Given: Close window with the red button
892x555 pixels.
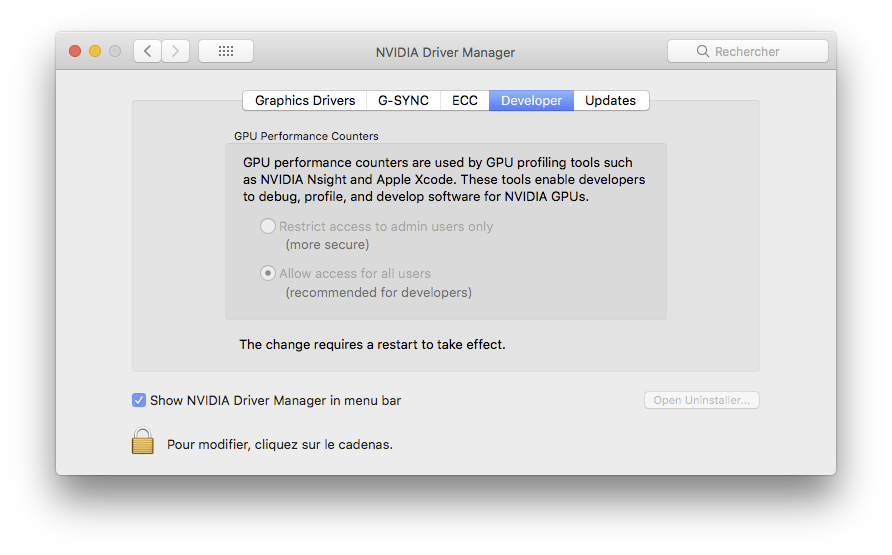Looking at the screenshot, I should click(75, 51).
